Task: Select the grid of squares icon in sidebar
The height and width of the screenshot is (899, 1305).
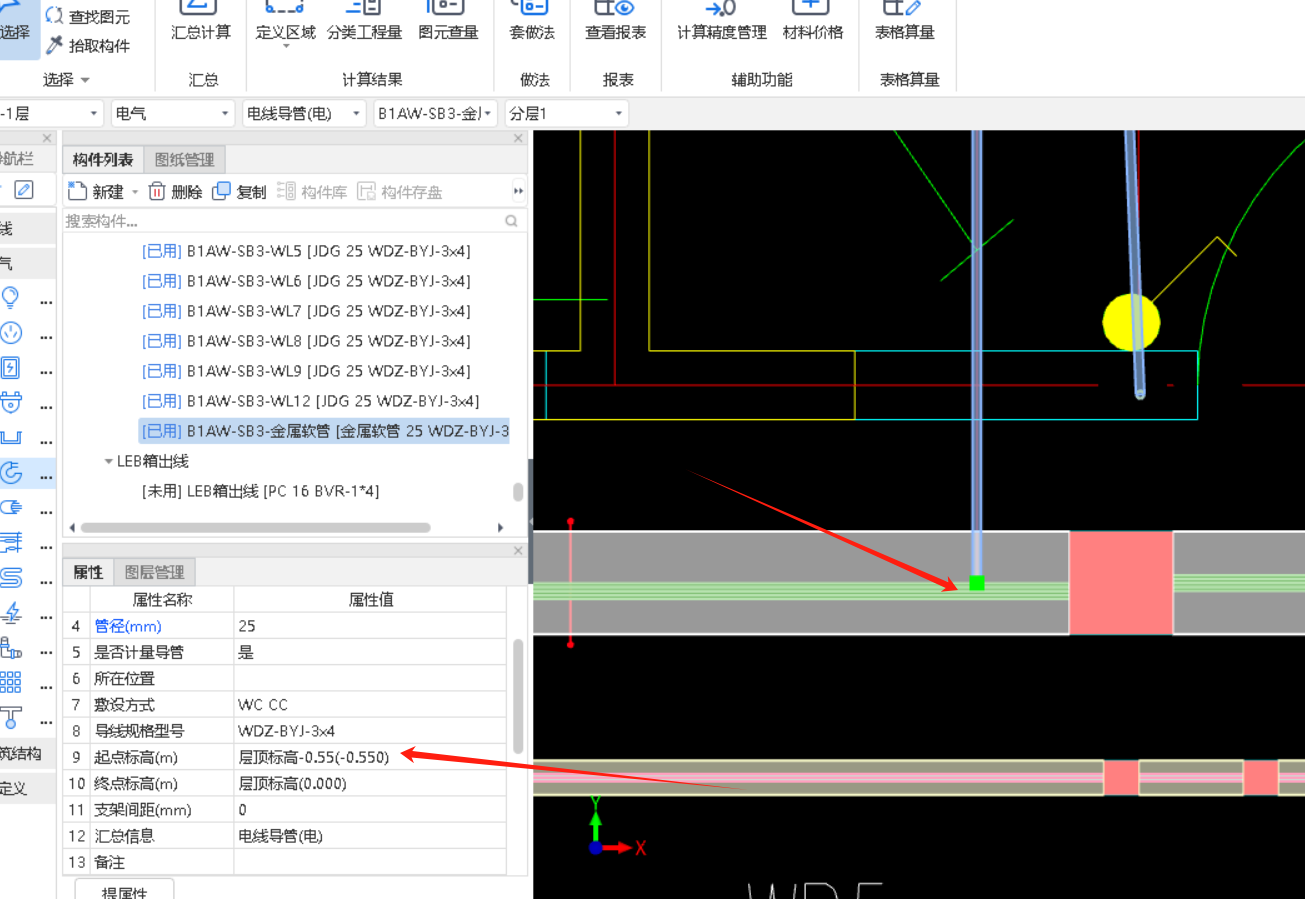Action: pyautogui.click(x=11, y=682)
